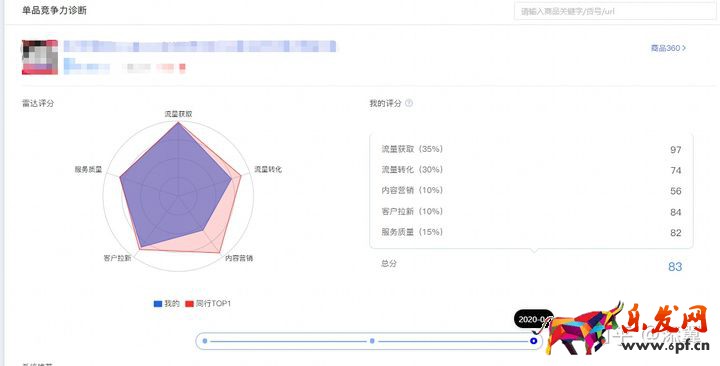Image resolution: width=720 pixels, height=366 pixels.
Task: Click the 2020 date tooltip bubble
Action: point(533,319)
